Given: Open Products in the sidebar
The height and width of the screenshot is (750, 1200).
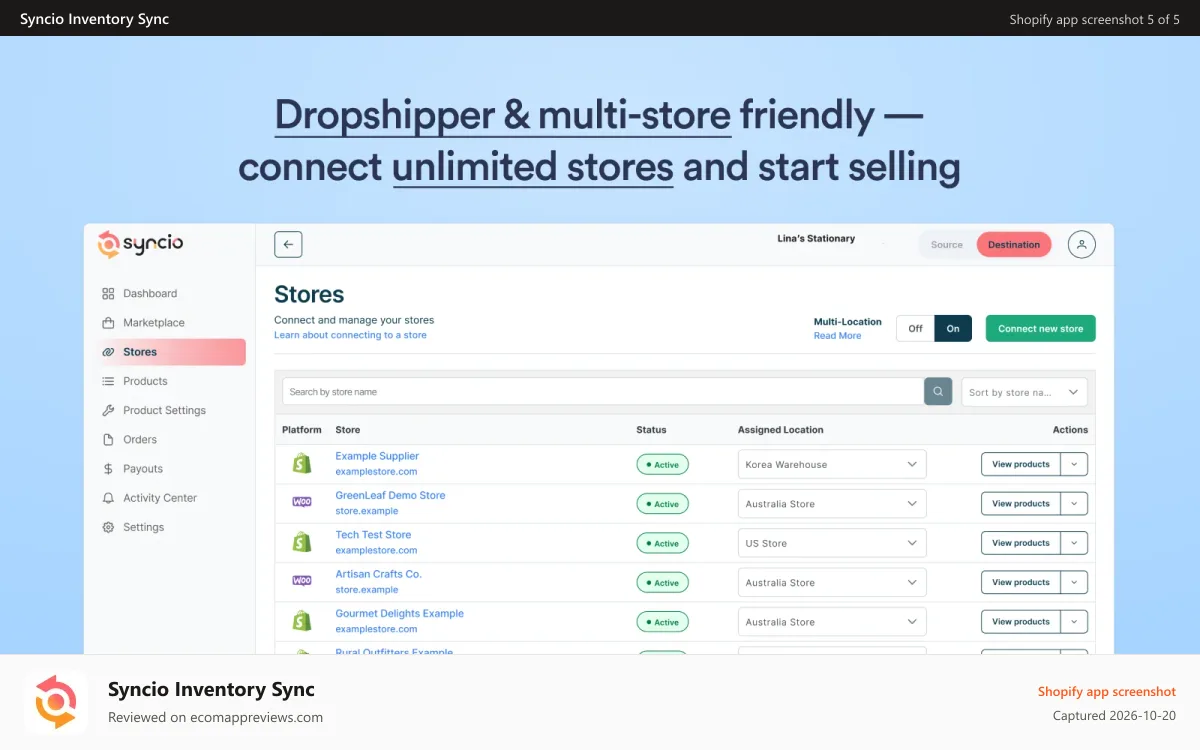Looking at the screenshot, I should point(145,381).
